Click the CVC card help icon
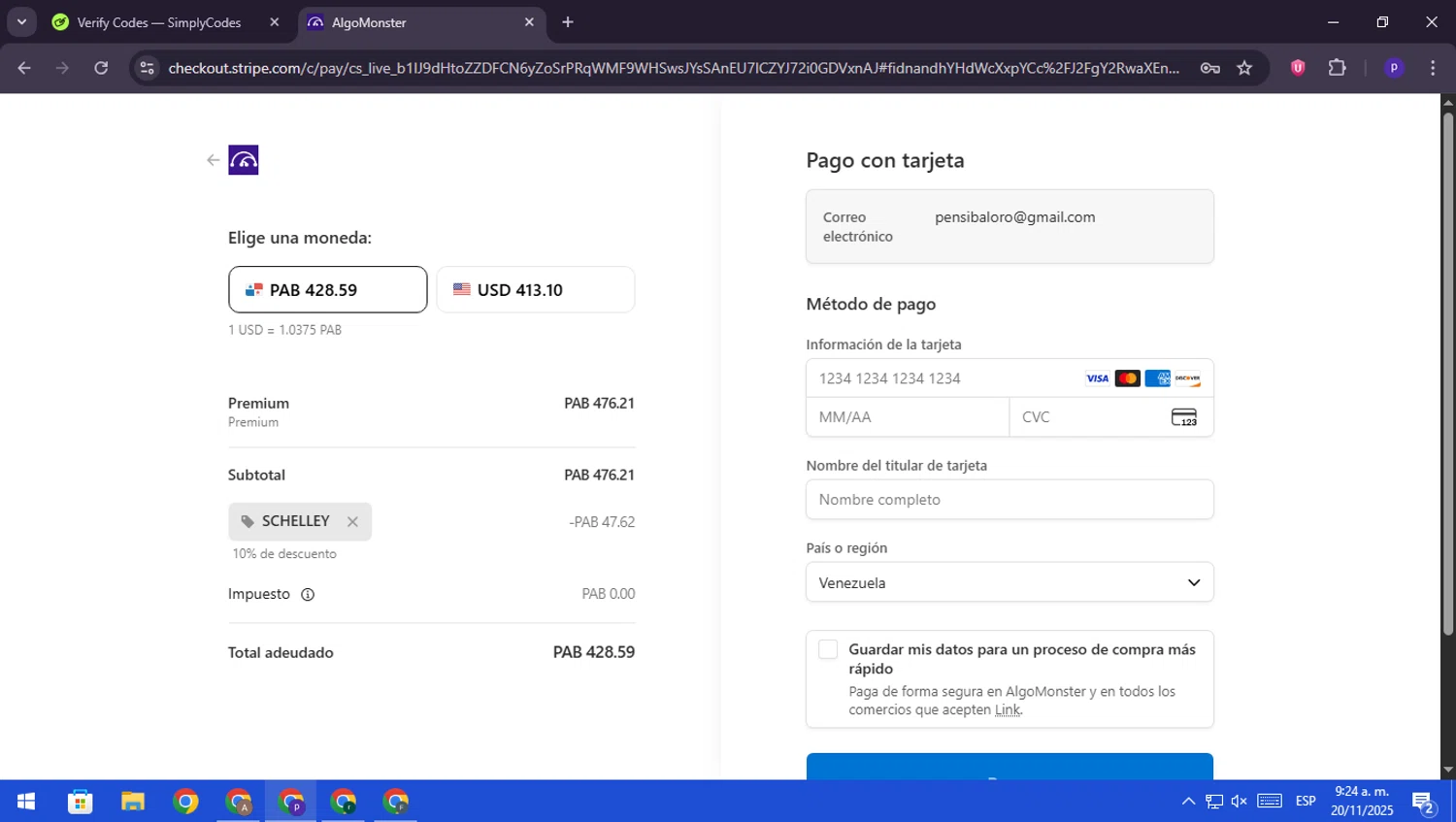The width and height of the screenshot is (1456, 822). coord(1184,417)
